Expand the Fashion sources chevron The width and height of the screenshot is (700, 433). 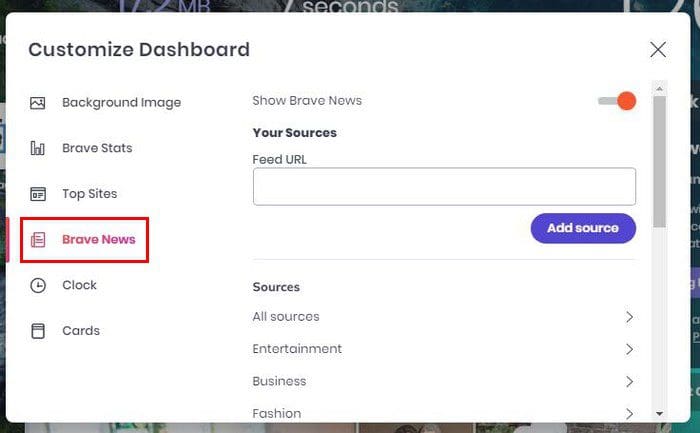(x=629, y=414)
